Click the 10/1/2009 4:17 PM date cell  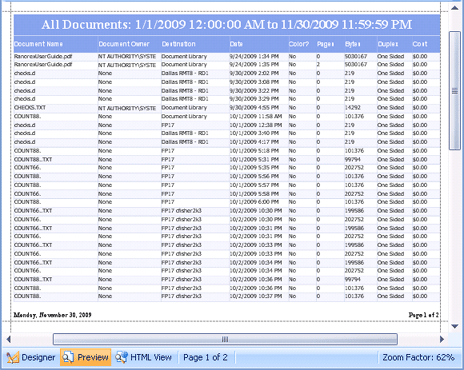tap(254, 142)
